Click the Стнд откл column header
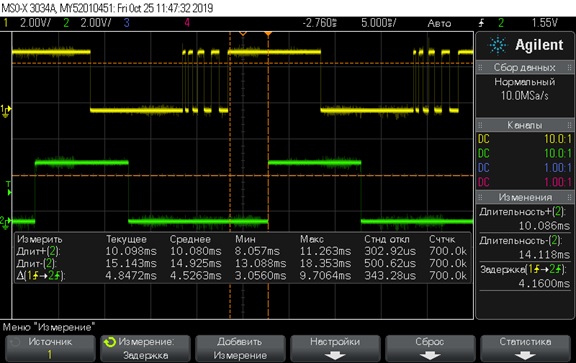 pyautogui.click(x=387, y=240)
